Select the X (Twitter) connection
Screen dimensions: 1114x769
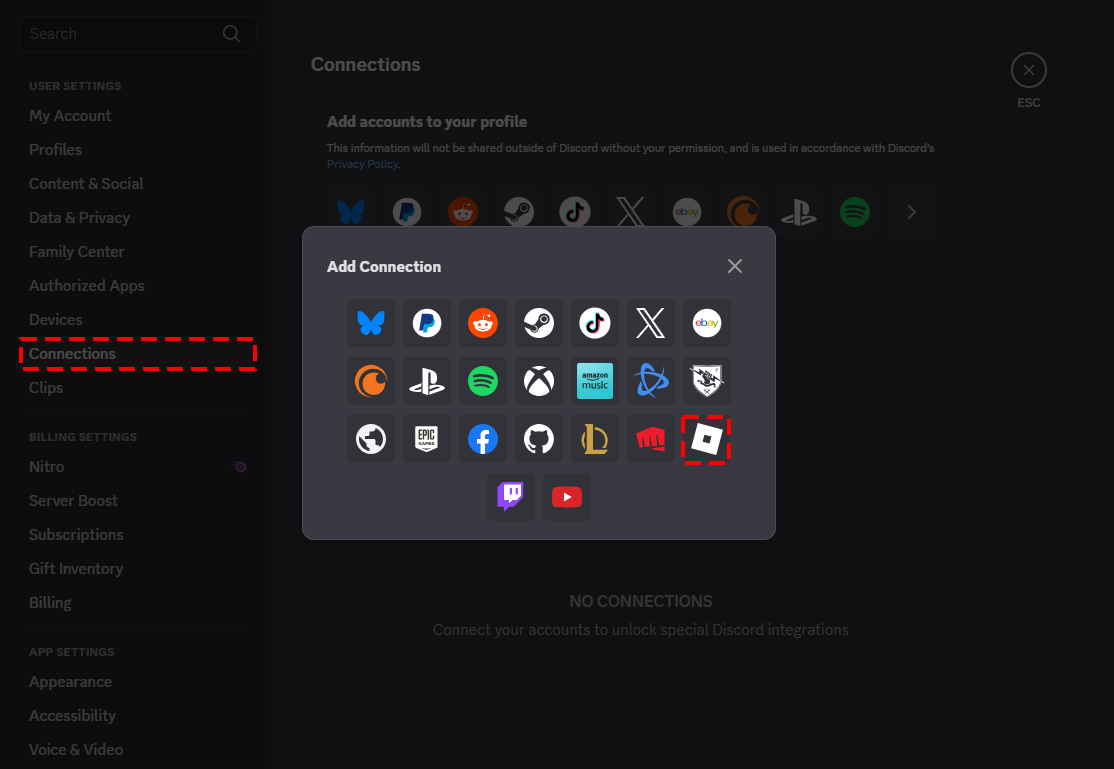click(x=651, y=323)
